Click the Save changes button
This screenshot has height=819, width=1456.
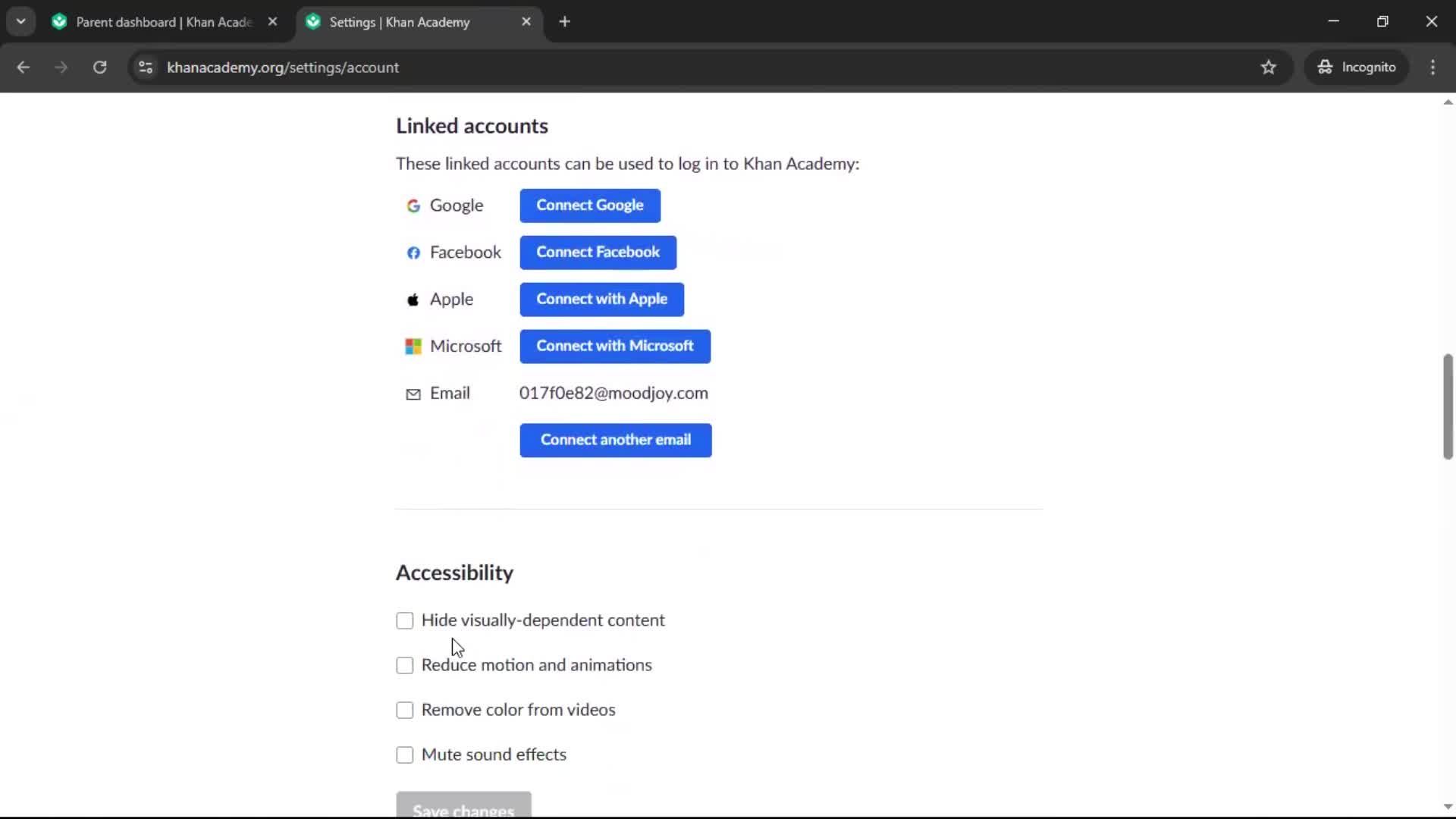click(x=463, y=806)
